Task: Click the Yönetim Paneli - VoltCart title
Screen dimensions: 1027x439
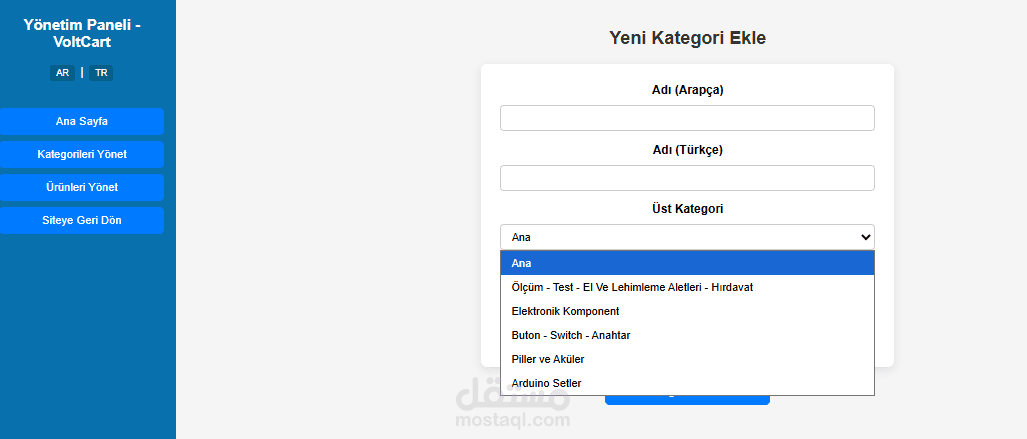Action: coord(82,33)
